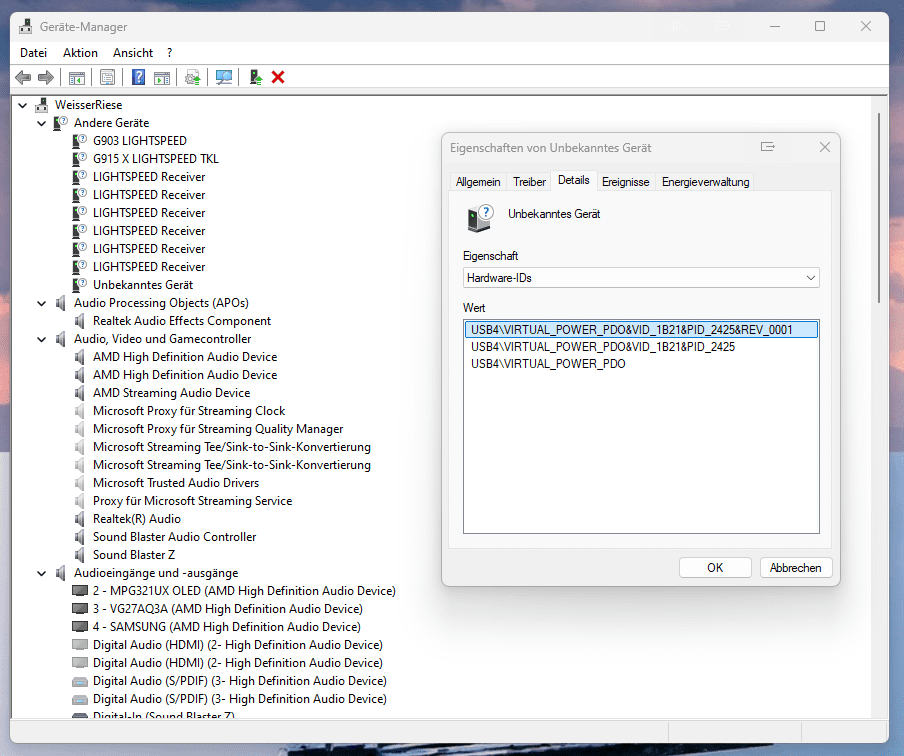Click the G903 LIGHTSPEED device icon
Screen dimensions: 904x756
point(80,141)
